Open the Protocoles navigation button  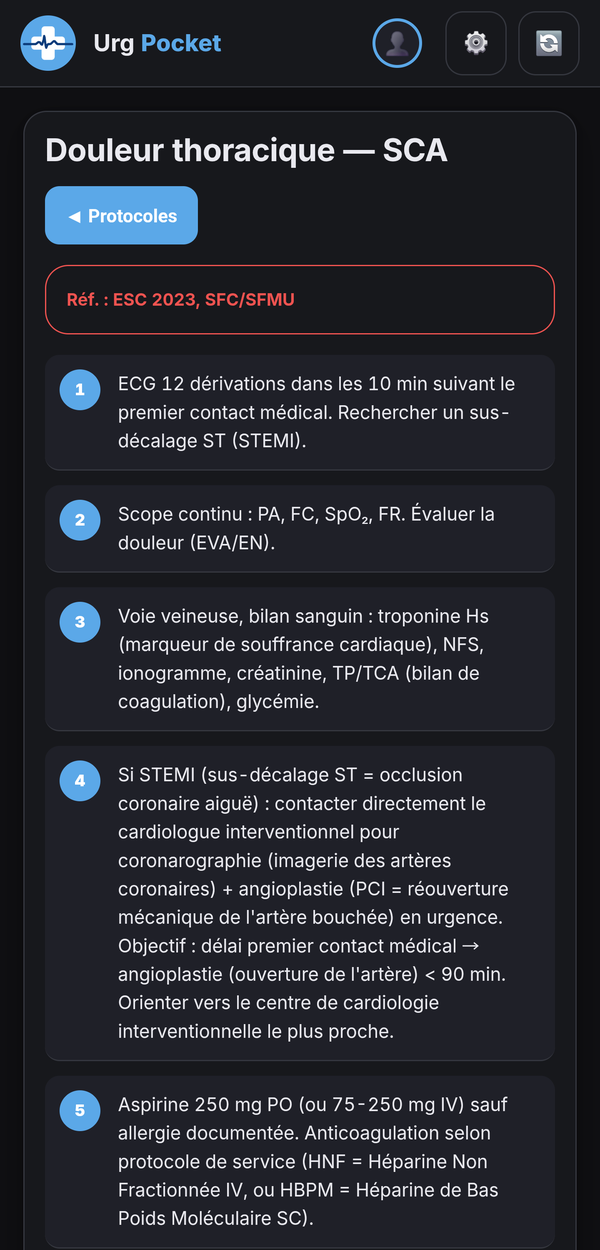(x=121, y=215)
